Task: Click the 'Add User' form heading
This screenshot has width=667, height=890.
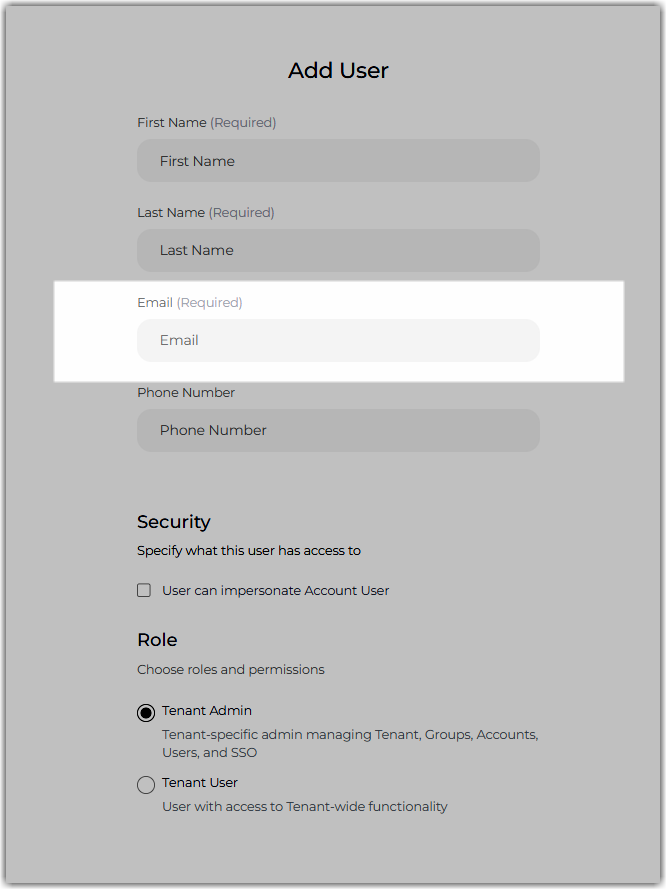Action: [338, 70]
